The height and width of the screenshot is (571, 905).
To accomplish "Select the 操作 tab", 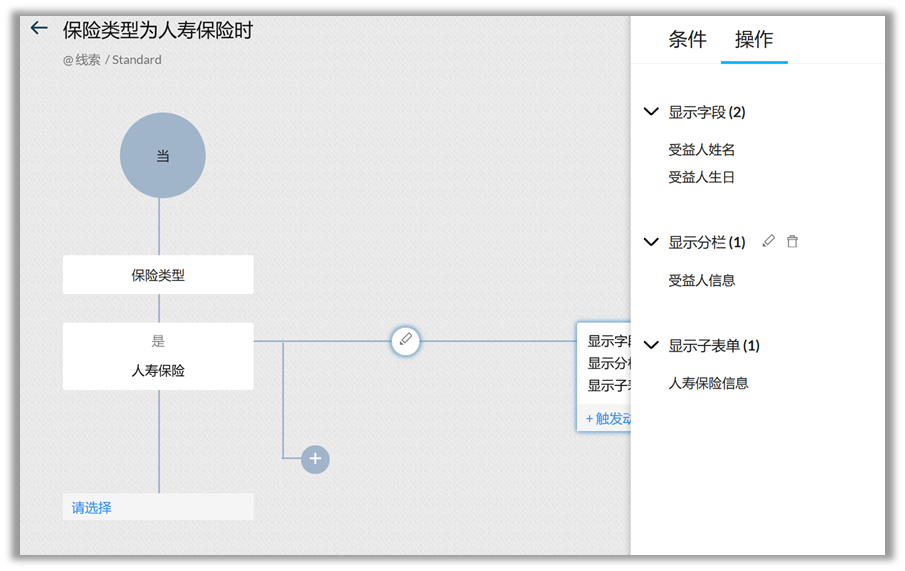I will (754, 39).
